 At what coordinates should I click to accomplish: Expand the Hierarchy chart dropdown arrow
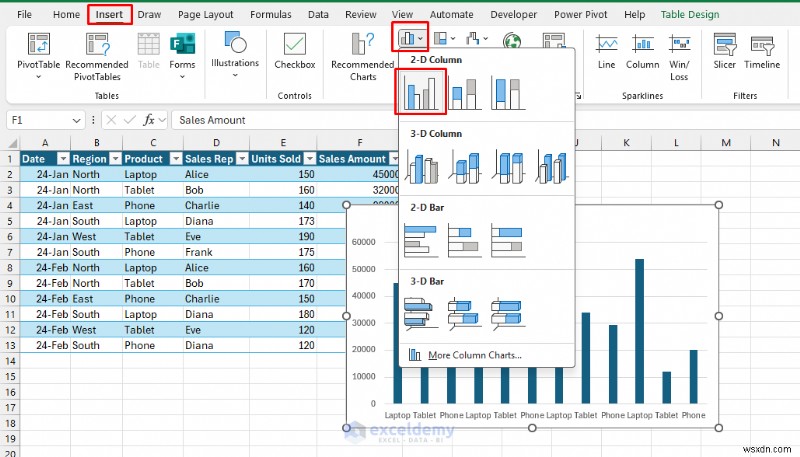[x=453, y=38]
